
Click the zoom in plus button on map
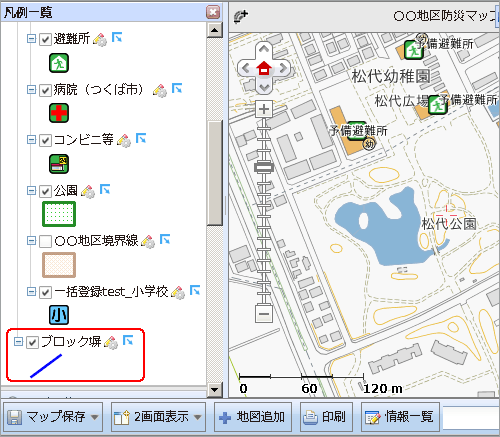(264, 109)
